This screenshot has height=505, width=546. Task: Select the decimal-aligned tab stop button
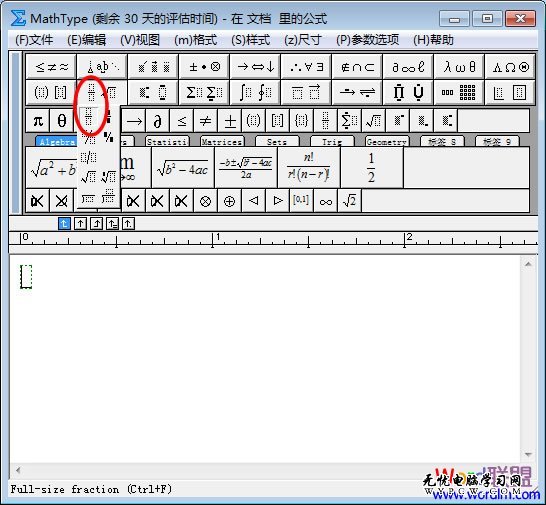click(x=128, y=223)
